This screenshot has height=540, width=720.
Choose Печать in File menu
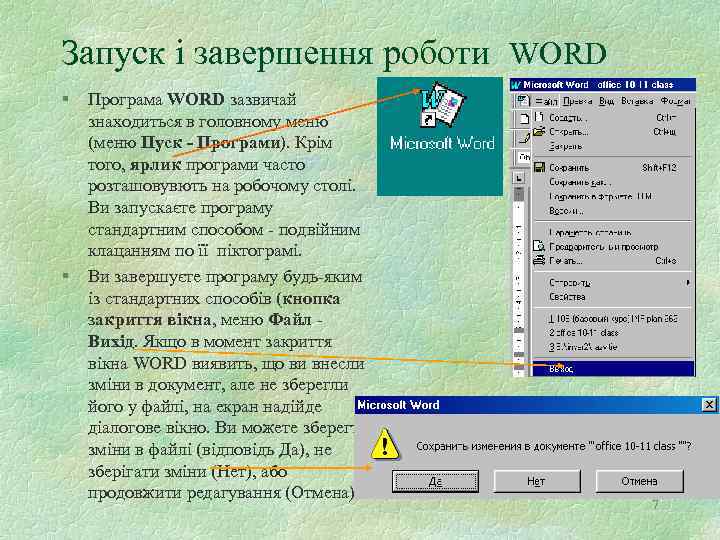point(612,261)
